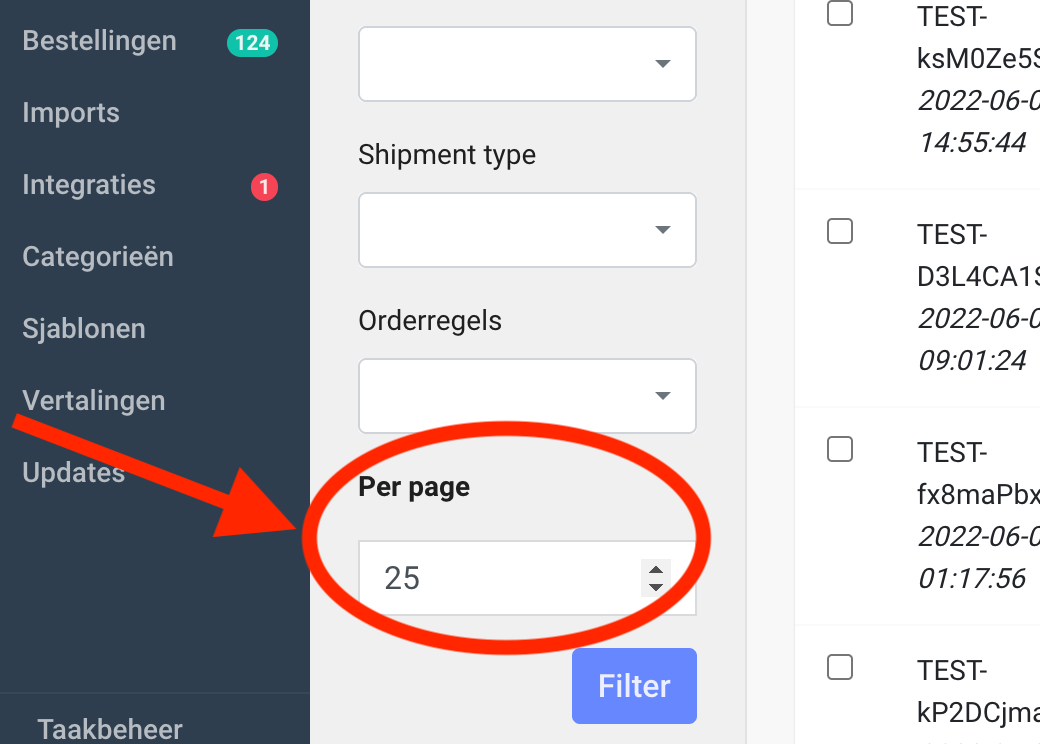This screenshot has width=1040, height=744.
Task: Open the Updates sidebar item
Action: (x=73, y=473)
